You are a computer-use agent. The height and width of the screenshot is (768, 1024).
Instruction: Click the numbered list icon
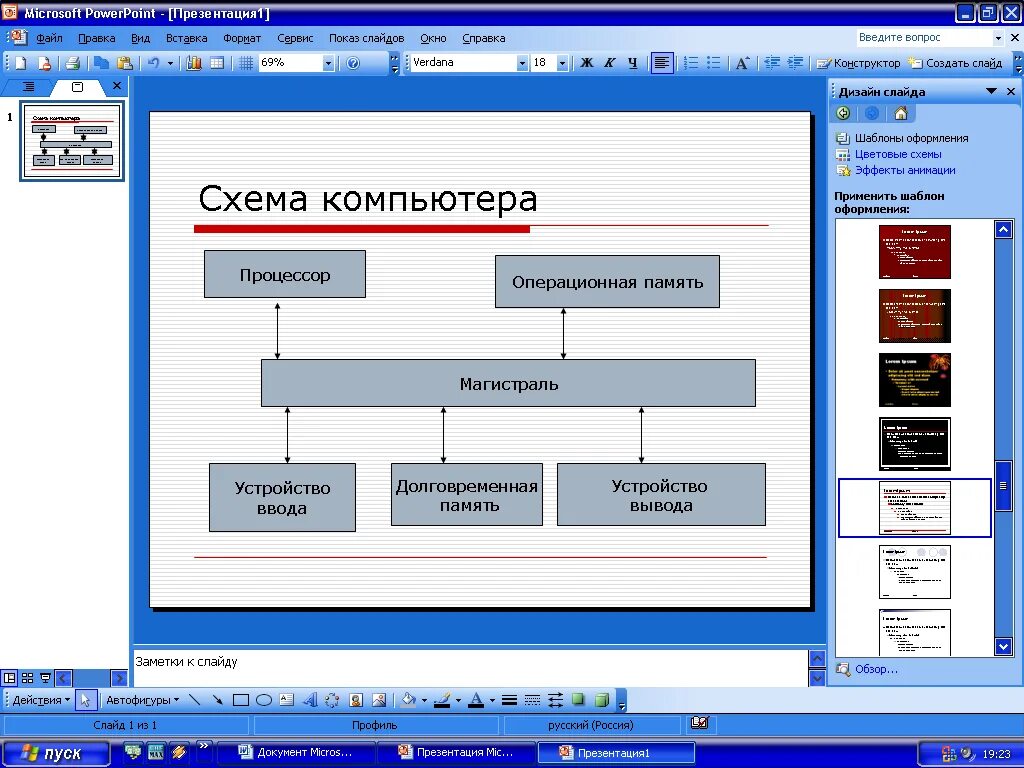click(x=691, y=63)
